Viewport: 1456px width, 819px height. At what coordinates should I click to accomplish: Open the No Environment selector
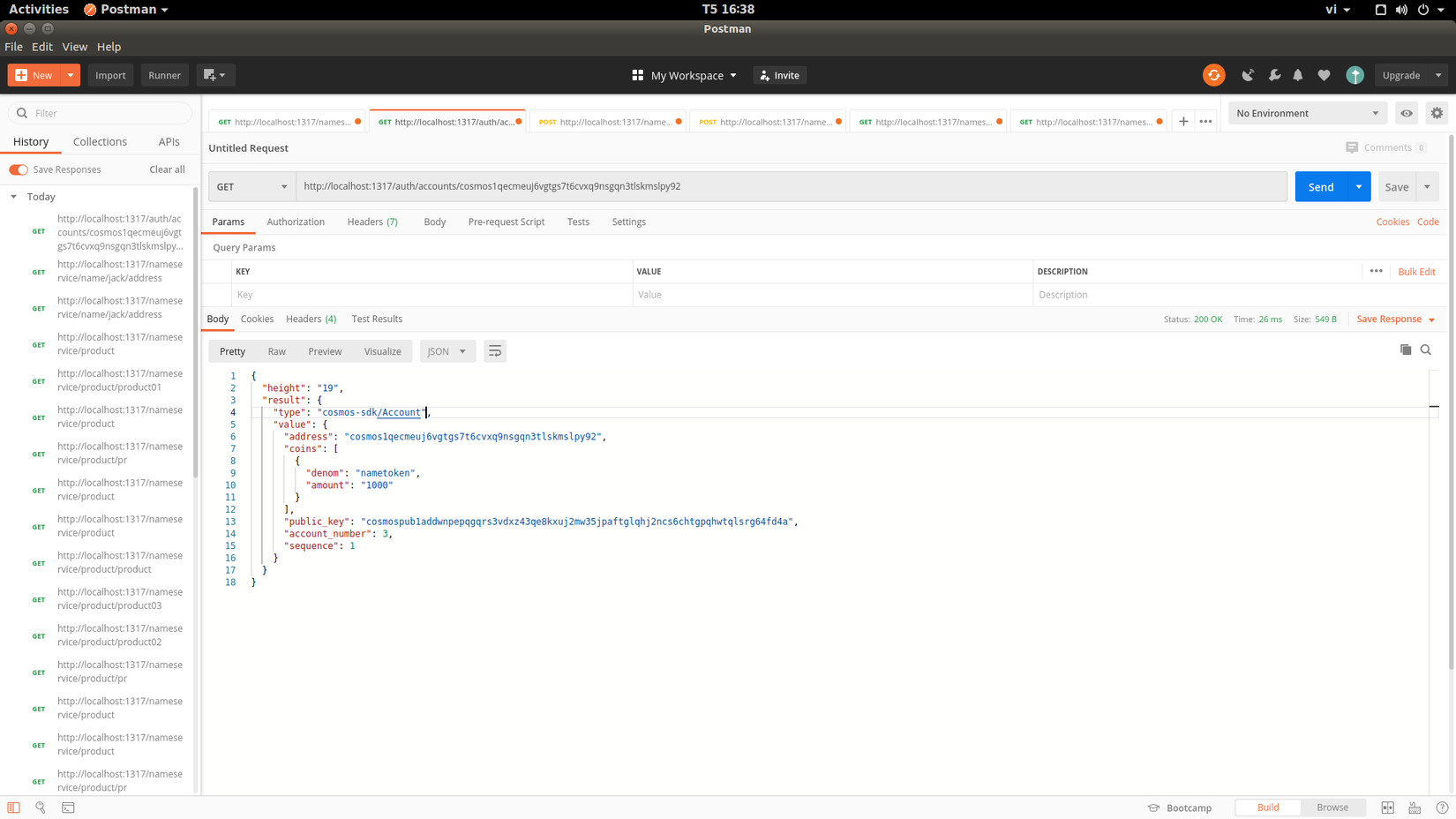coord(1308,113)
